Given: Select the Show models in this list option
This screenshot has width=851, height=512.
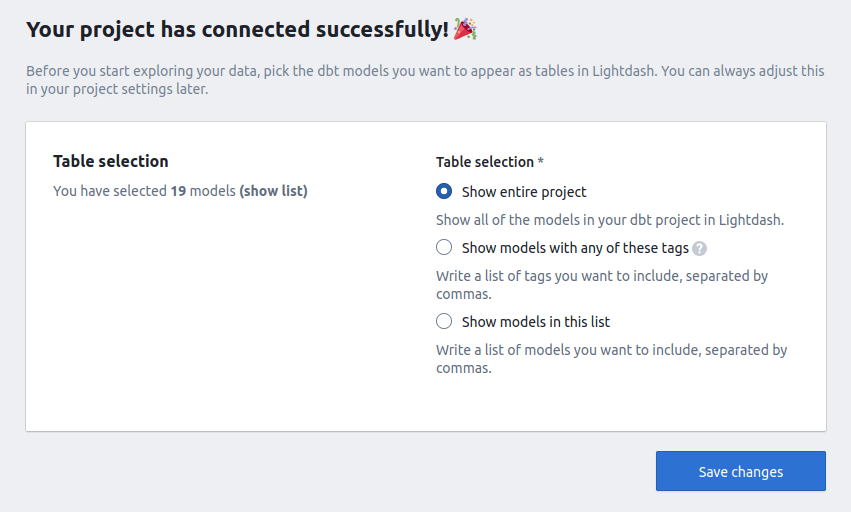Looking at the screenshot, I should pos(444,321).
